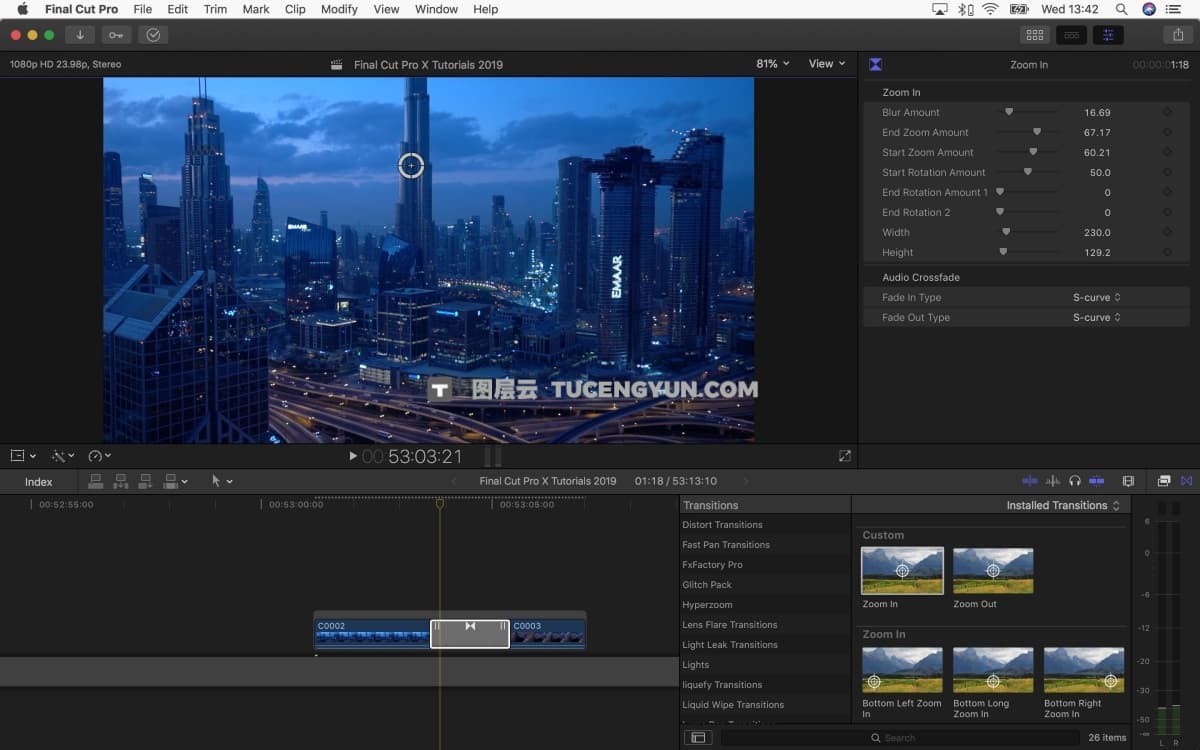Open Fade Out Type S-curve popup
Screen dimensions: 1200x750
click(1097, 317)
